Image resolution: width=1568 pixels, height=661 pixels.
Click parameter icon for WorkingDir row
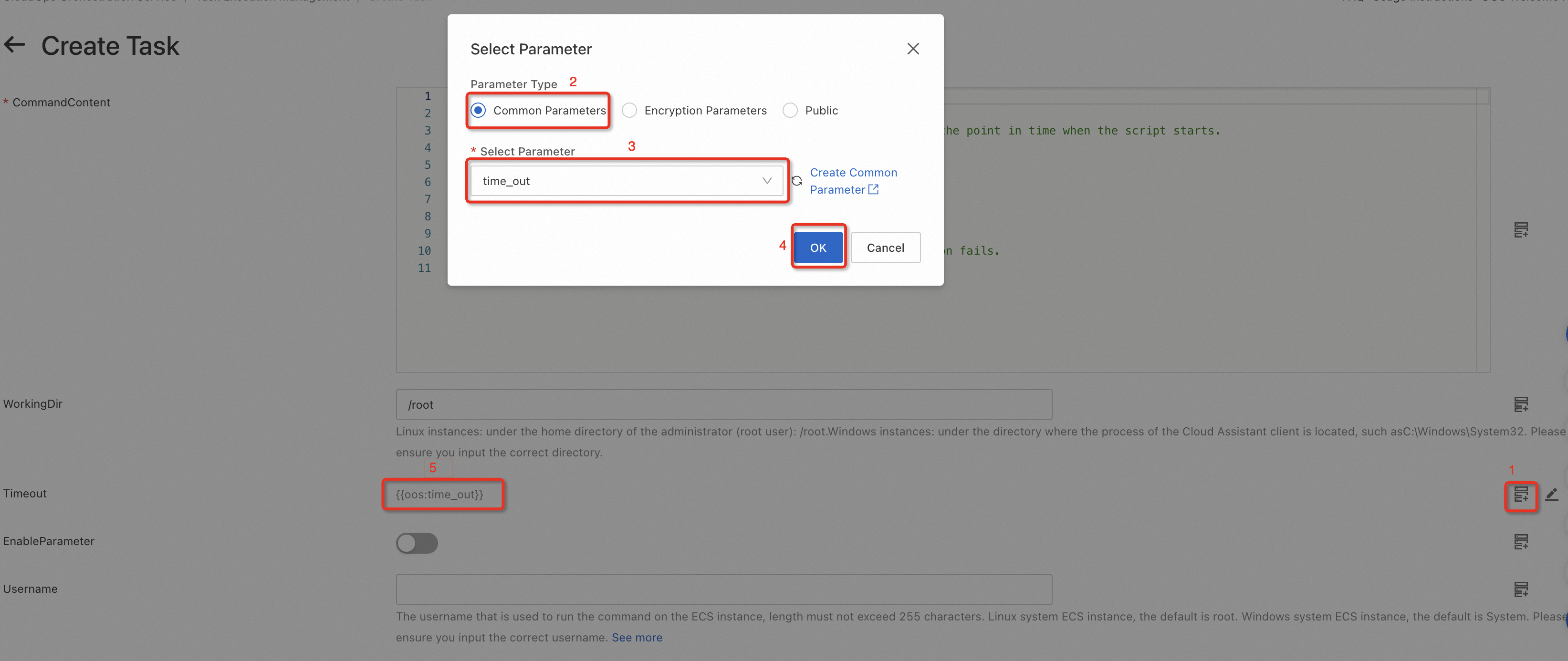(1521, 404)
